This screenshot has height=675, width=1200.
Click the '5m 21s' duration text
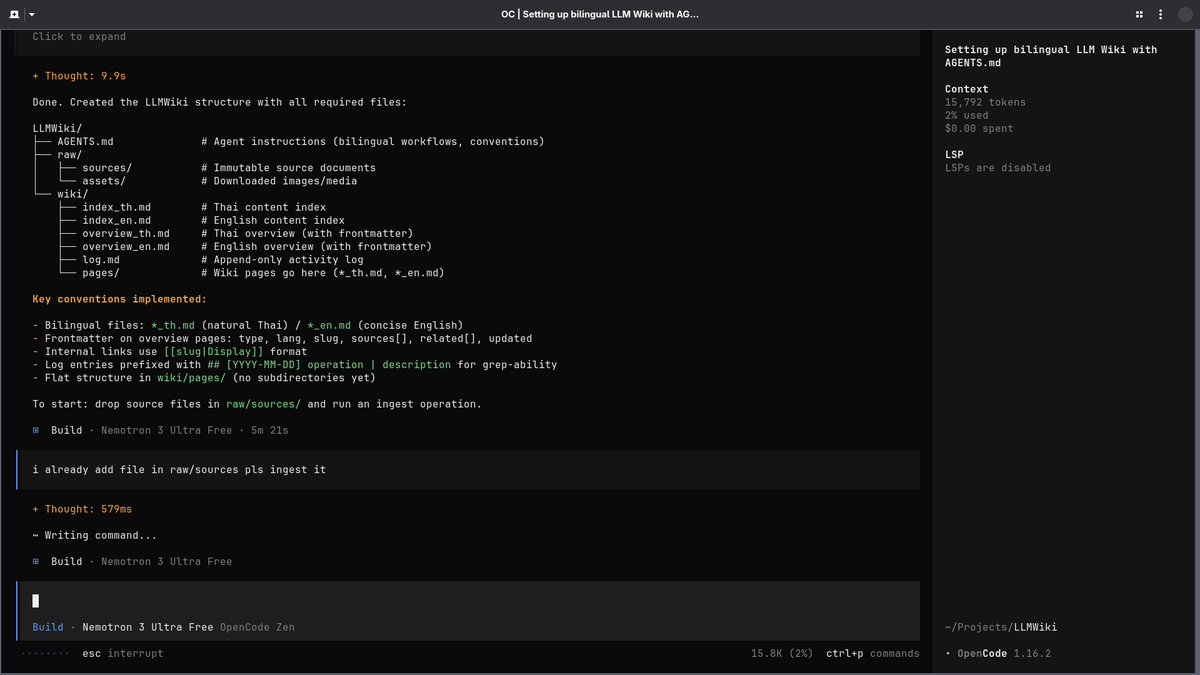270,430
